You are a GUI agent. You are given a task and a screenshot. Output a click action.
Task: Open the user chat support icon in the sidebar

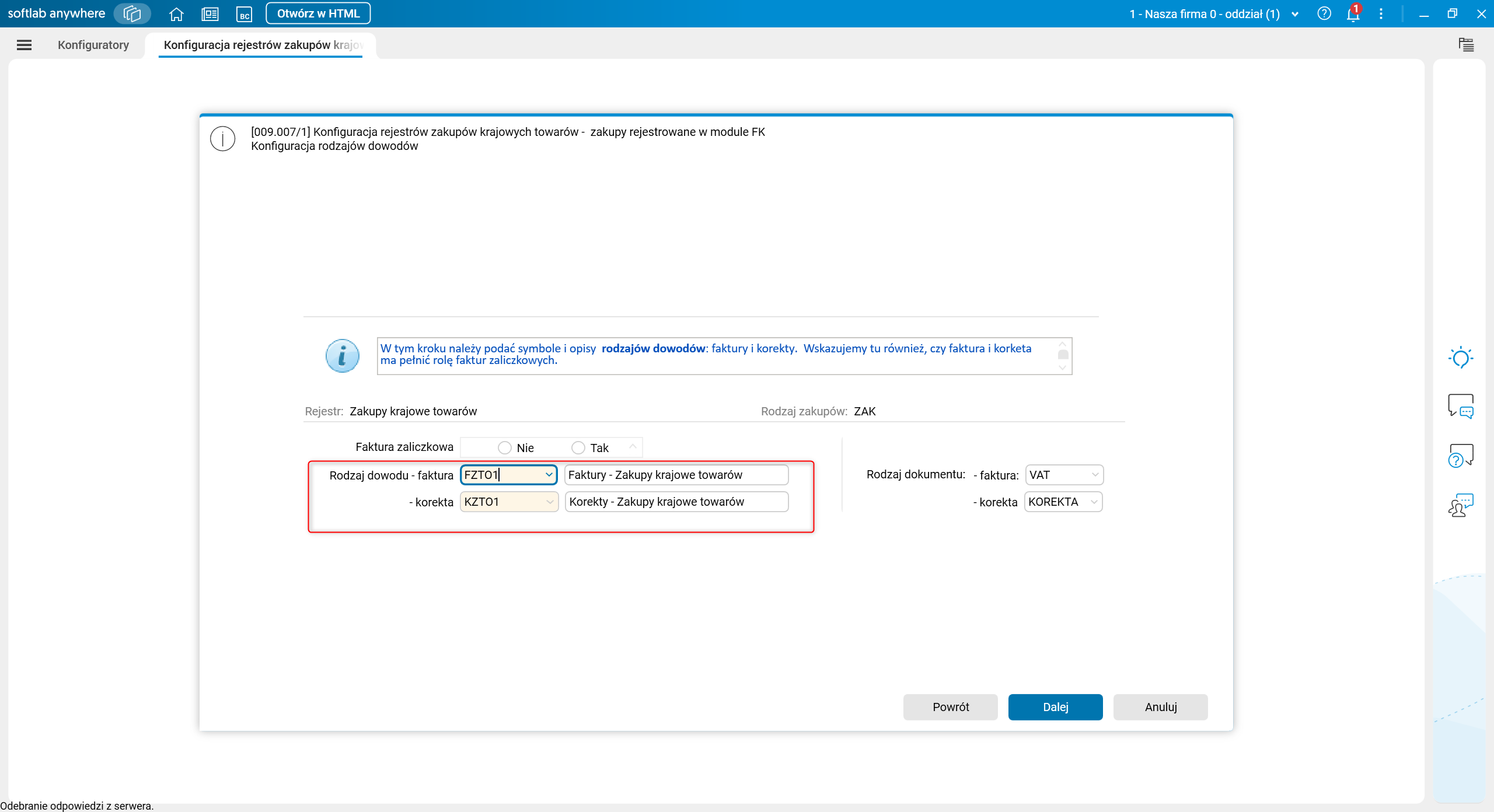(1461, 505)
